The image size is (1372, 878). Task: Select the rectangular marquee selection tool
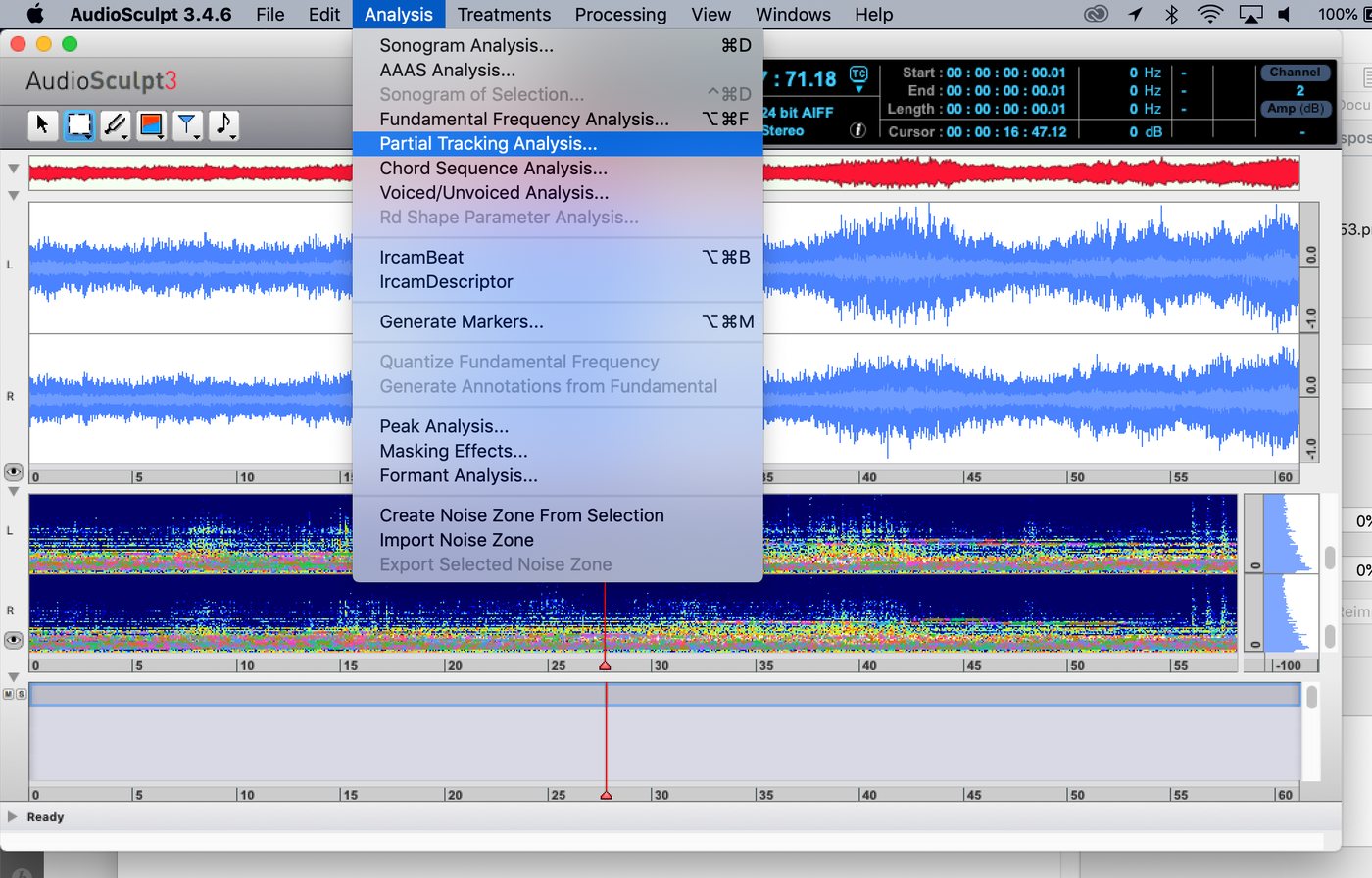click(78, 124)
